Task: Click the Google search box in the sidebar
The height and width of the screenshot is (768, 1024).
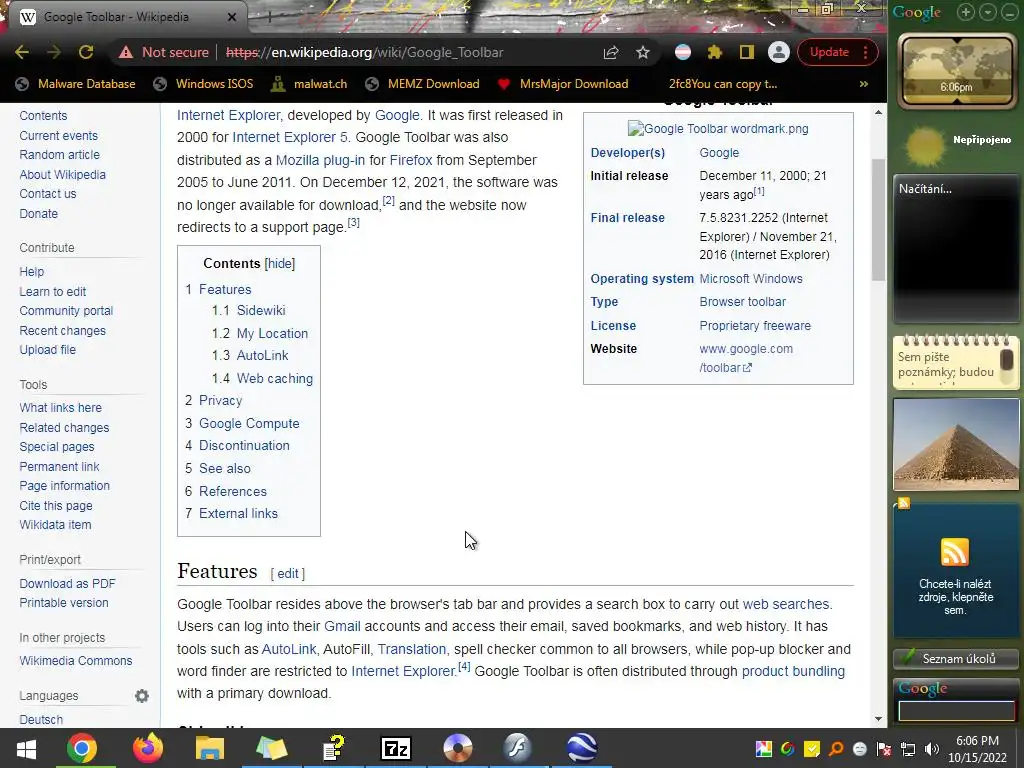Action: pyautogui.click(x=956, y=711)
